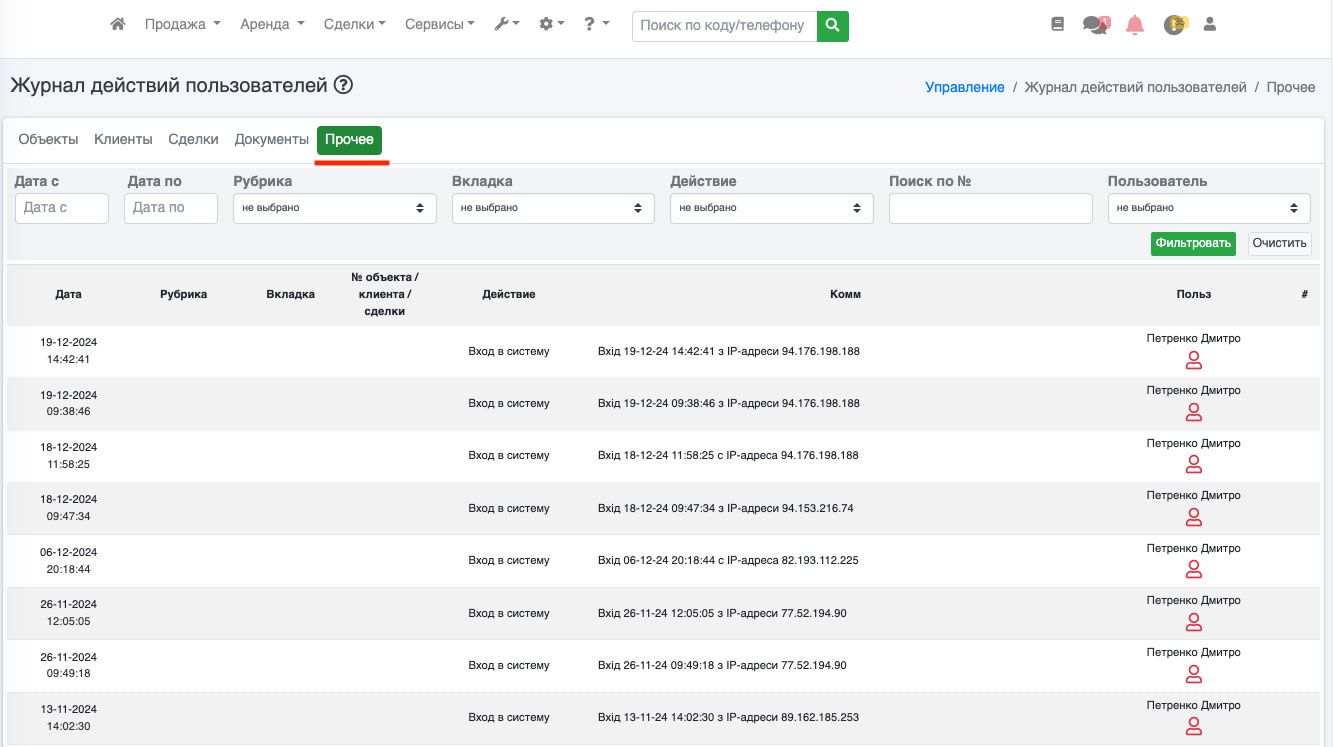Click the Управление breadcrumb link

click(x=964, y=87)
